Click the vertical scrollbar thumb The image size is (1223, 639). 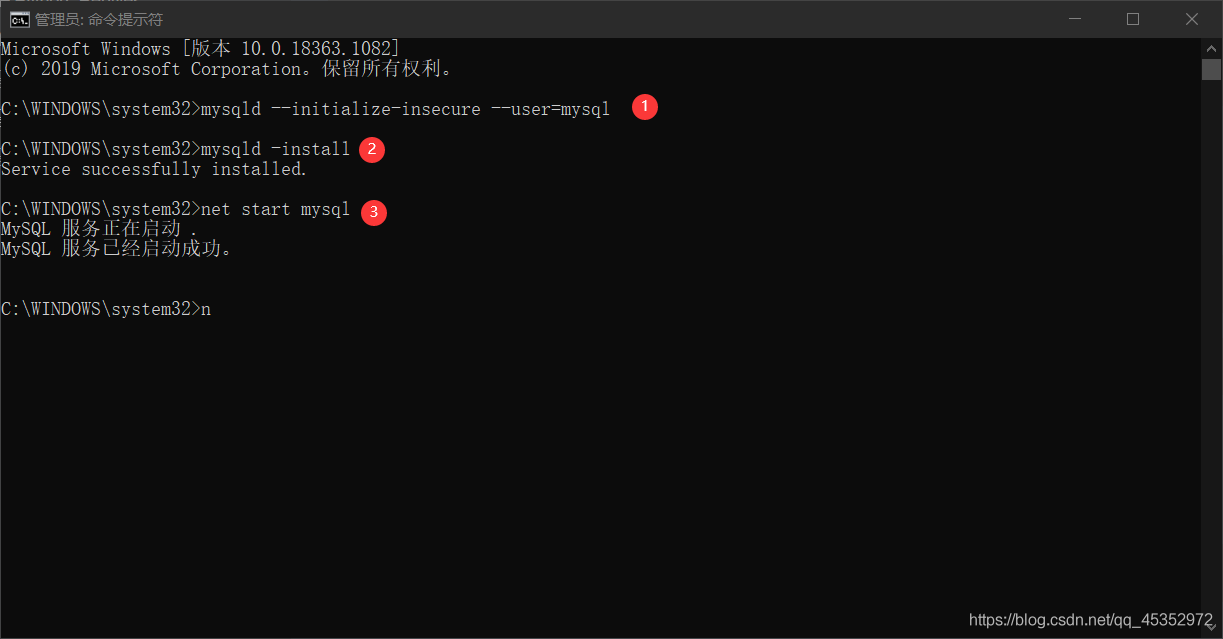(x=1211, y=69)
